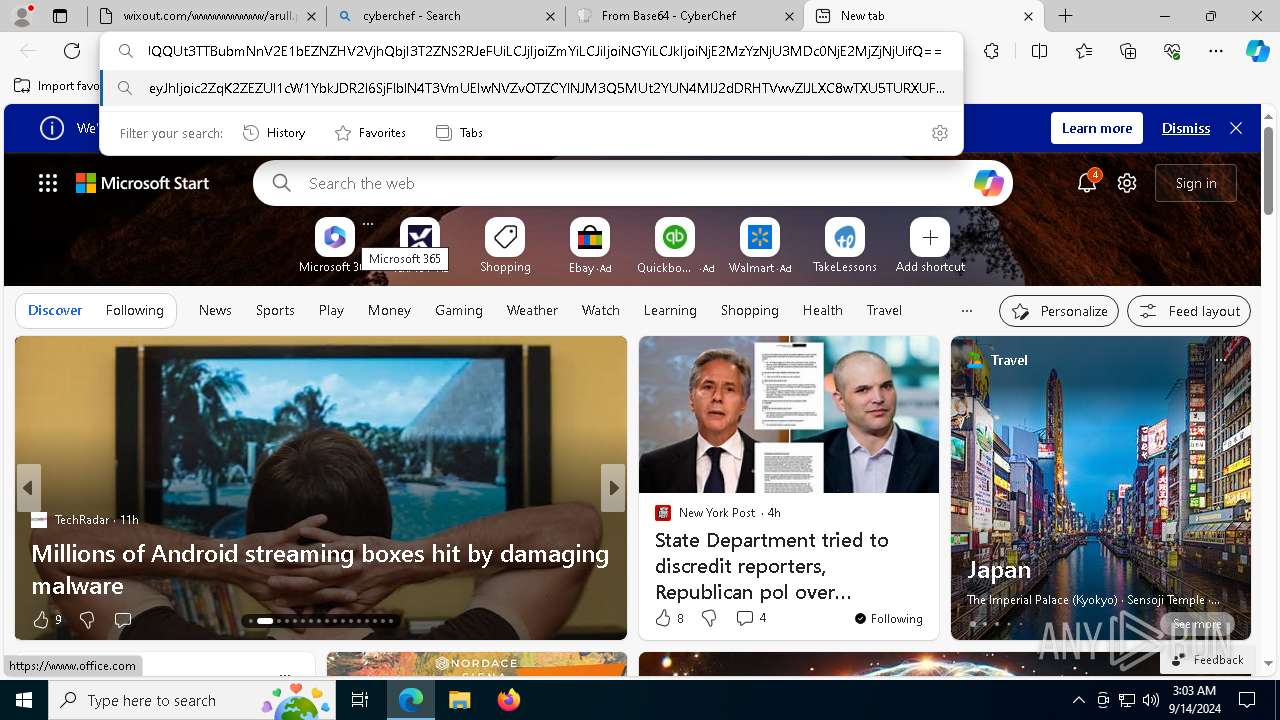
Task: Select the eyJhIjoic2ZqK2 search suggestion
Action: tap(532, 88)
